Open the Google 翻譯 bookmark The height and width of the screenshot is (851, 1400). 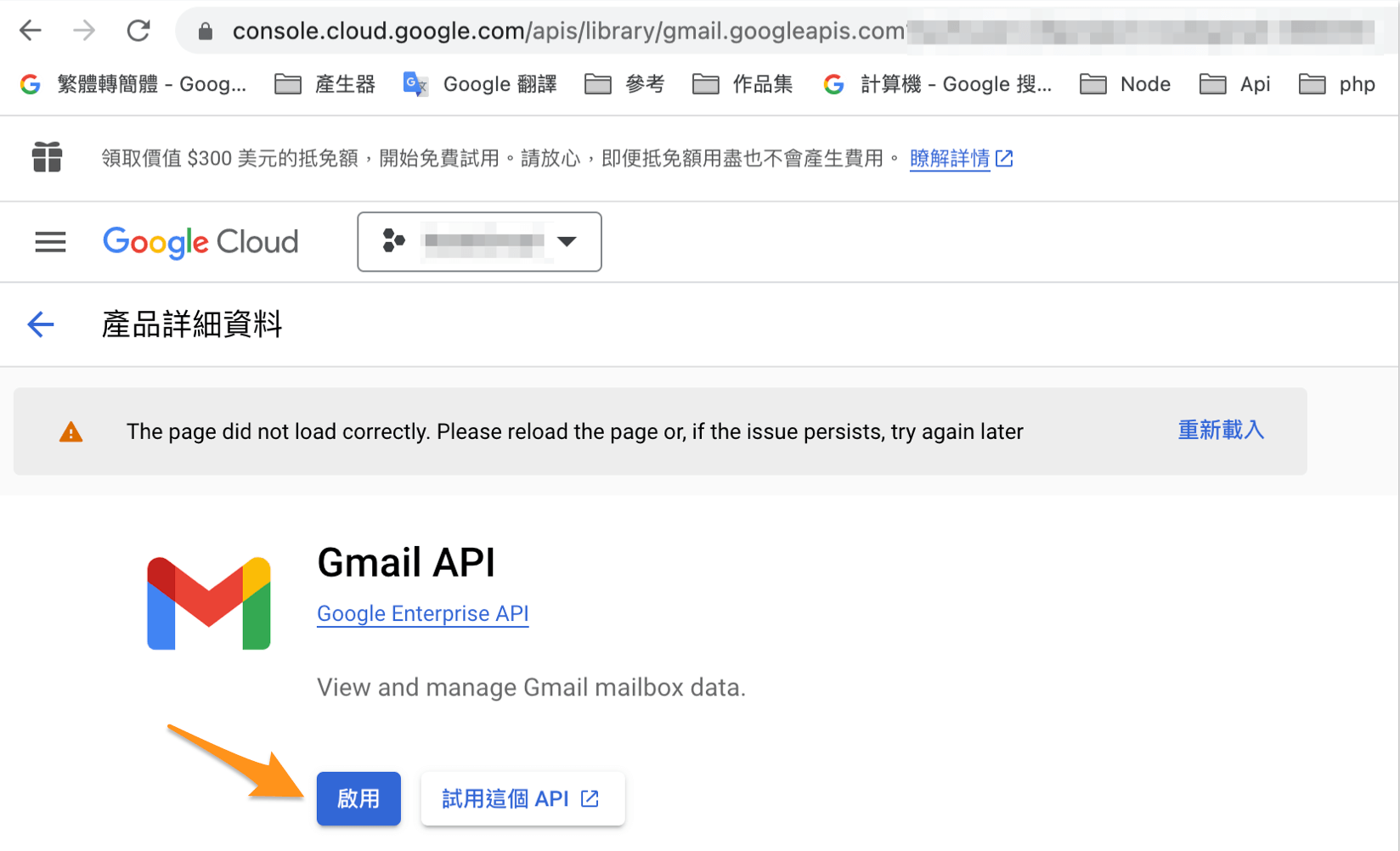coord(481,84)
